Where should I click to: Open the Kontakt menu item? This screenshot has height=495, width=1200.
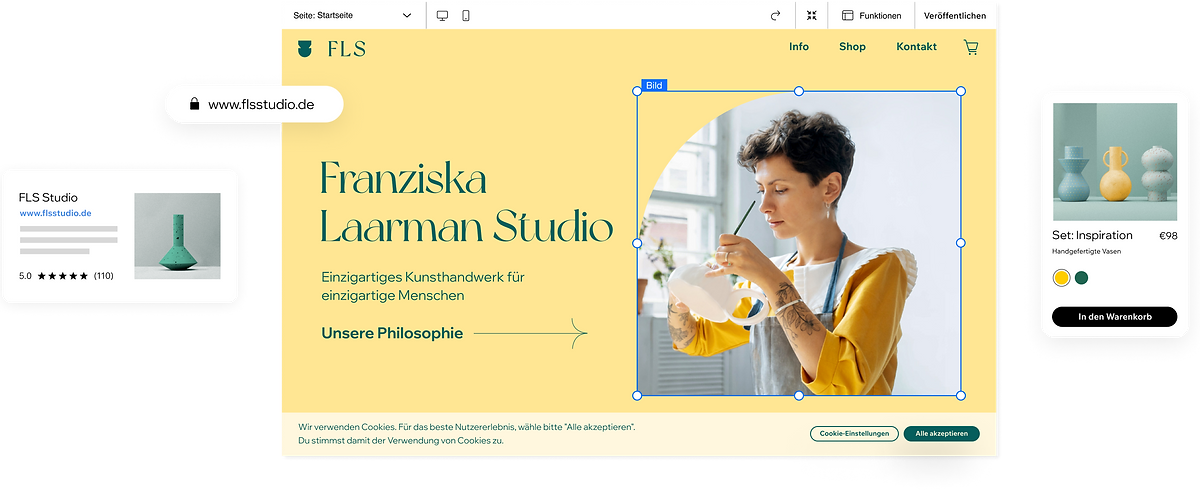[917, 47]
